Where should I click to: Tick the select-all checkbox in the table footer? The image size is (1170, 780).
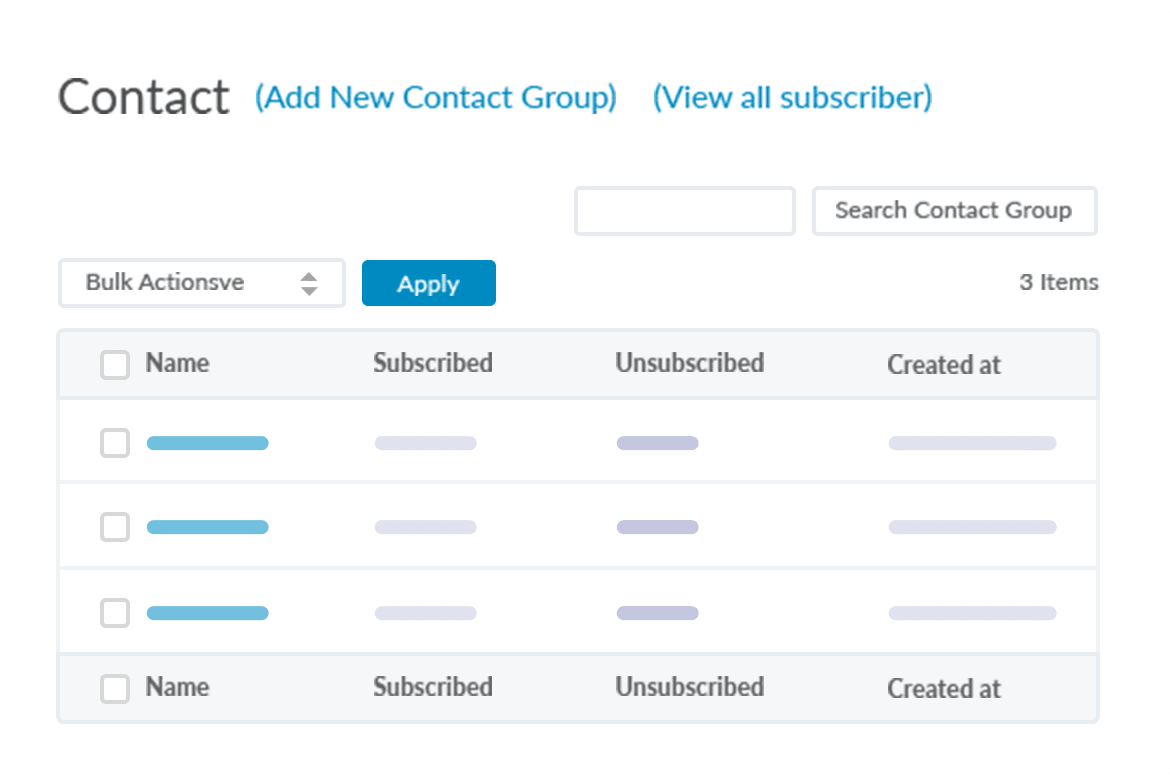115,688
